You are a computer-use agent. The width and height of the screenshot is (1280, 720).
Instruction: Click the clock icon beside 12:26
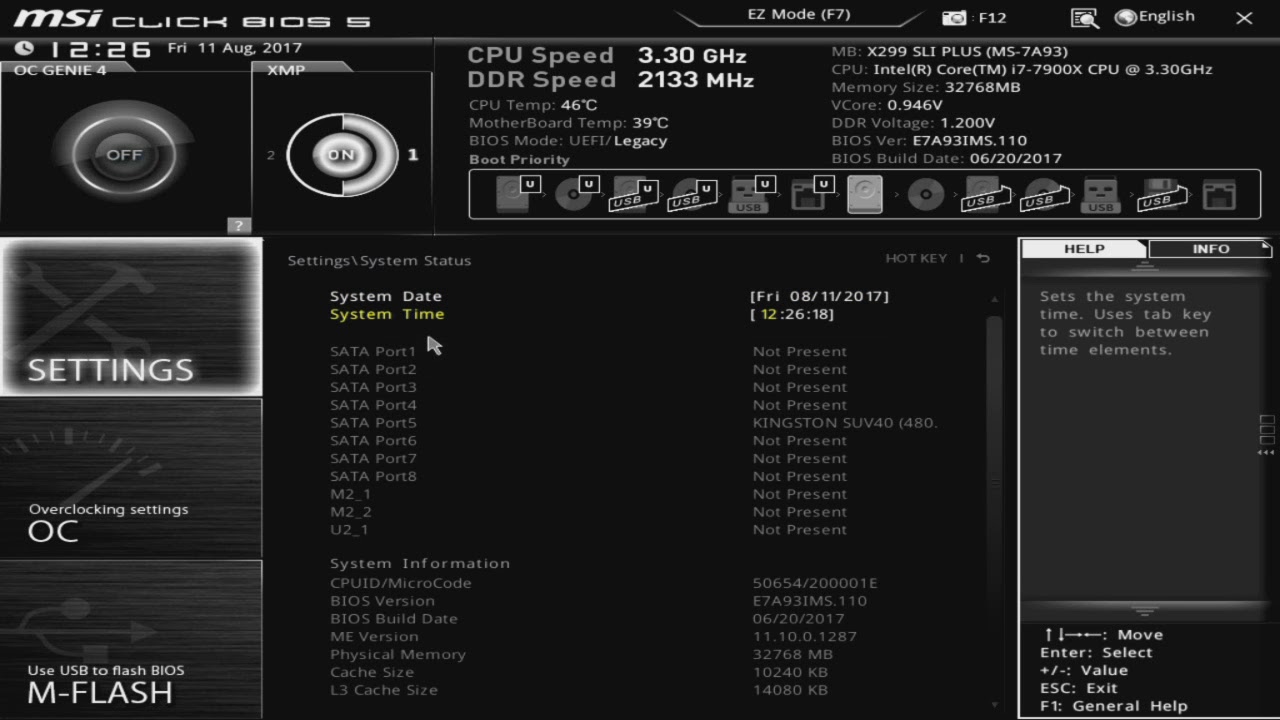click(24, 48)
